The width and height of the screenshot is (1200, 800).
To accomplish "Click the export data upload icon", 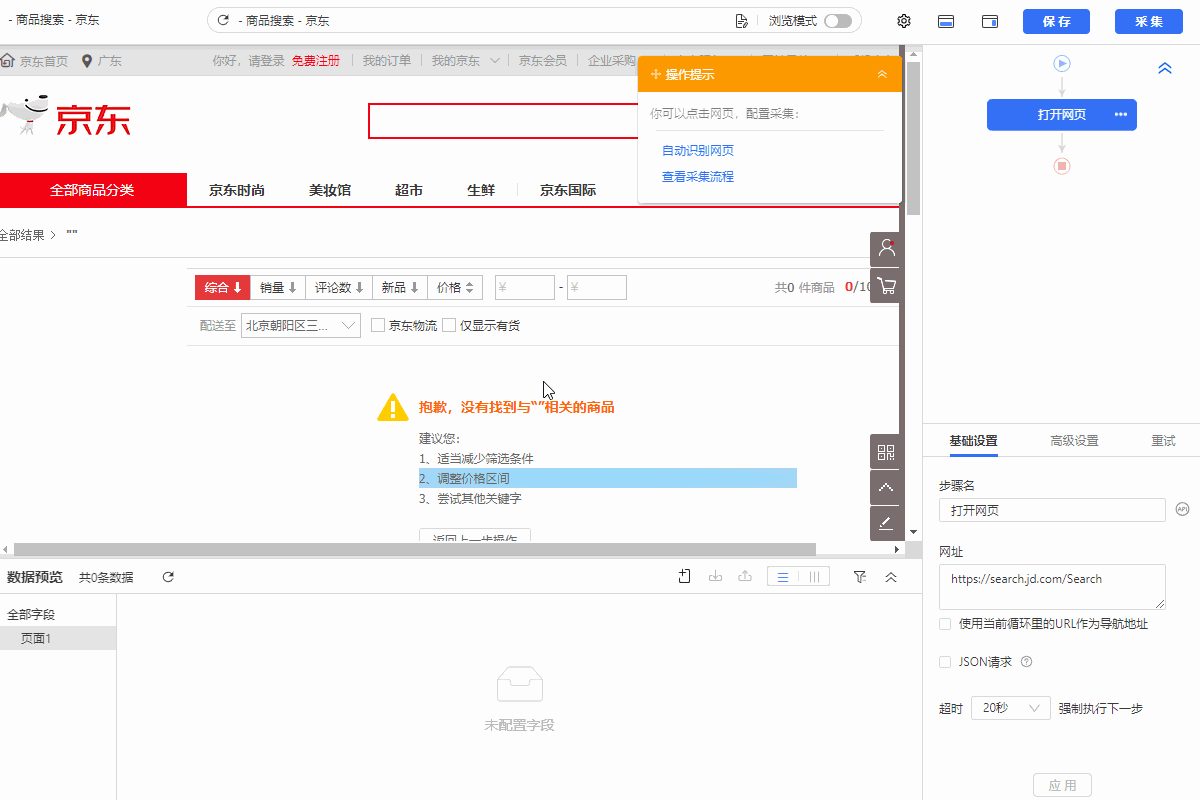I will pos(744,577).
